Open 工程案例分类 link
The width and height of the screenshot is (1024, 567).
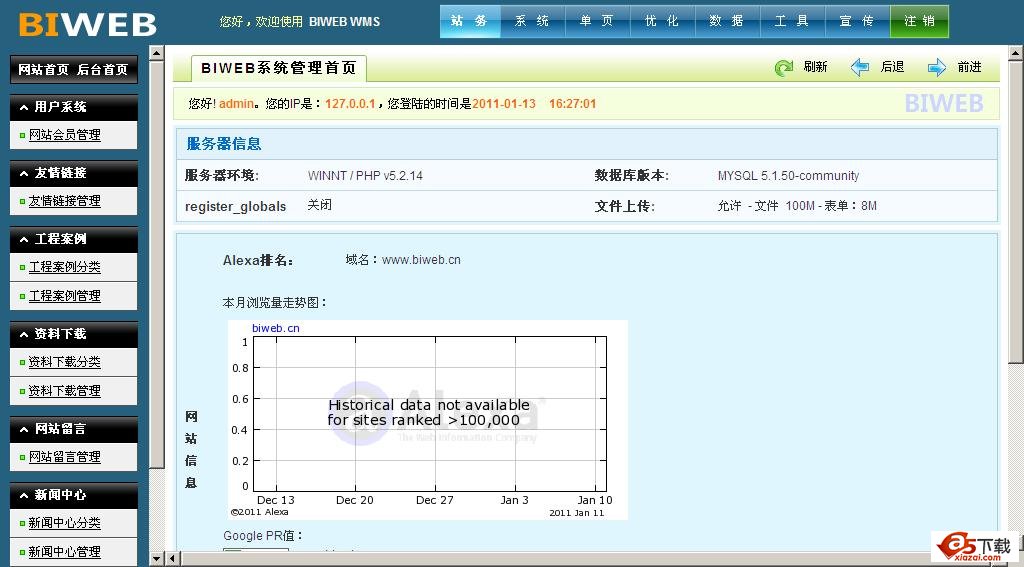pyautogui.click(x=65, y=267)
